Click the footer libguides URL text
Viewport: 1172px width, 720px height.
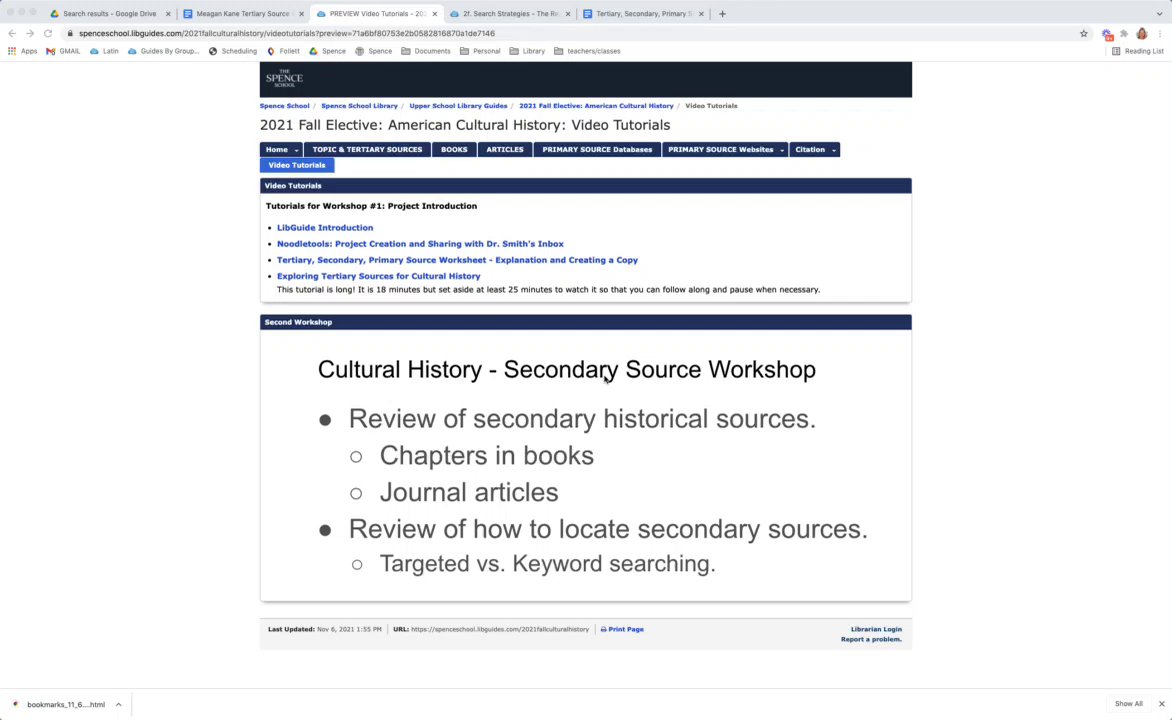(x=500, y=630)
